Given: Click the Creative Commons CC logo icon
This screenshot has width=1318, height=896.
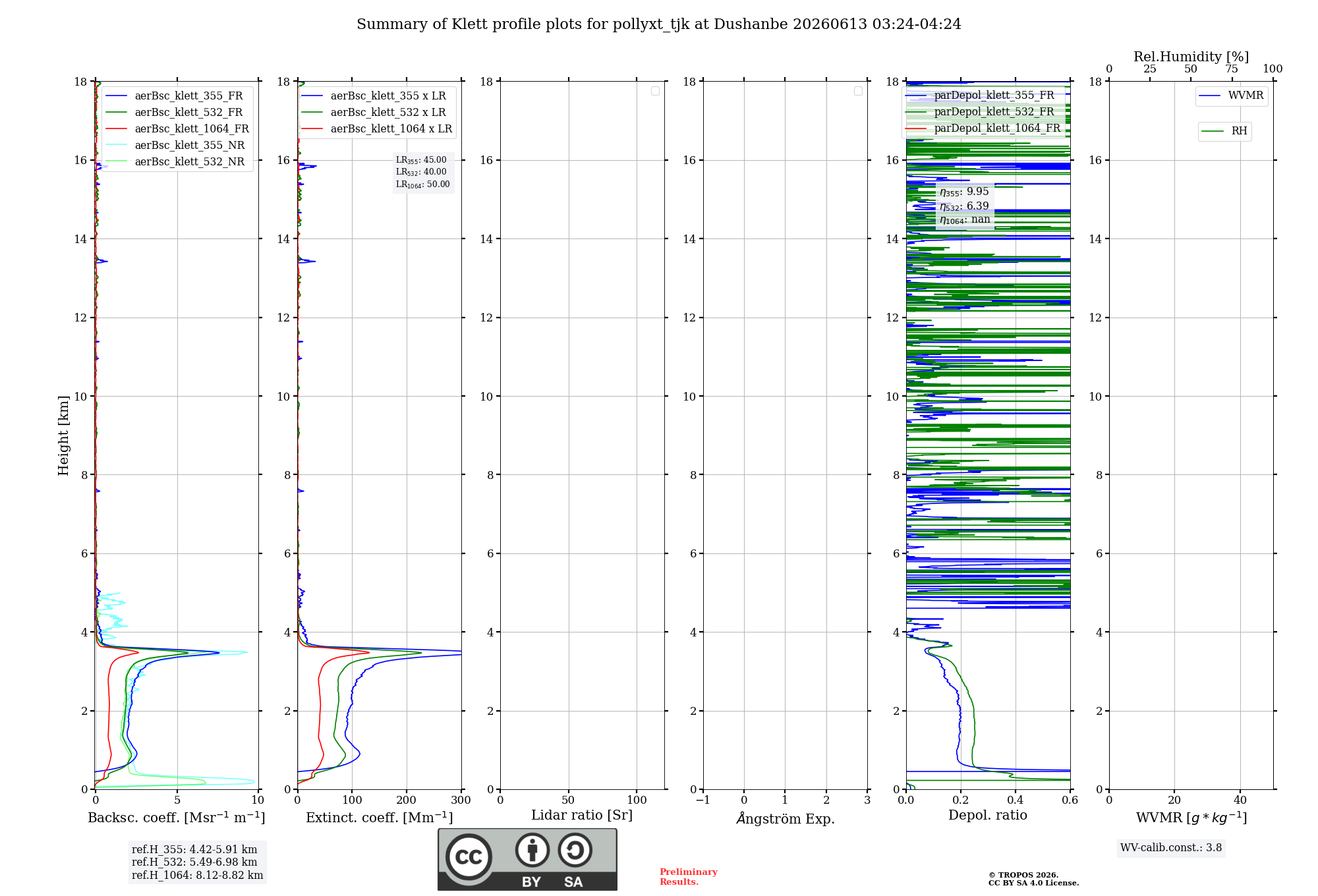Looking at the screenshot, I should (x=469, y=856).
